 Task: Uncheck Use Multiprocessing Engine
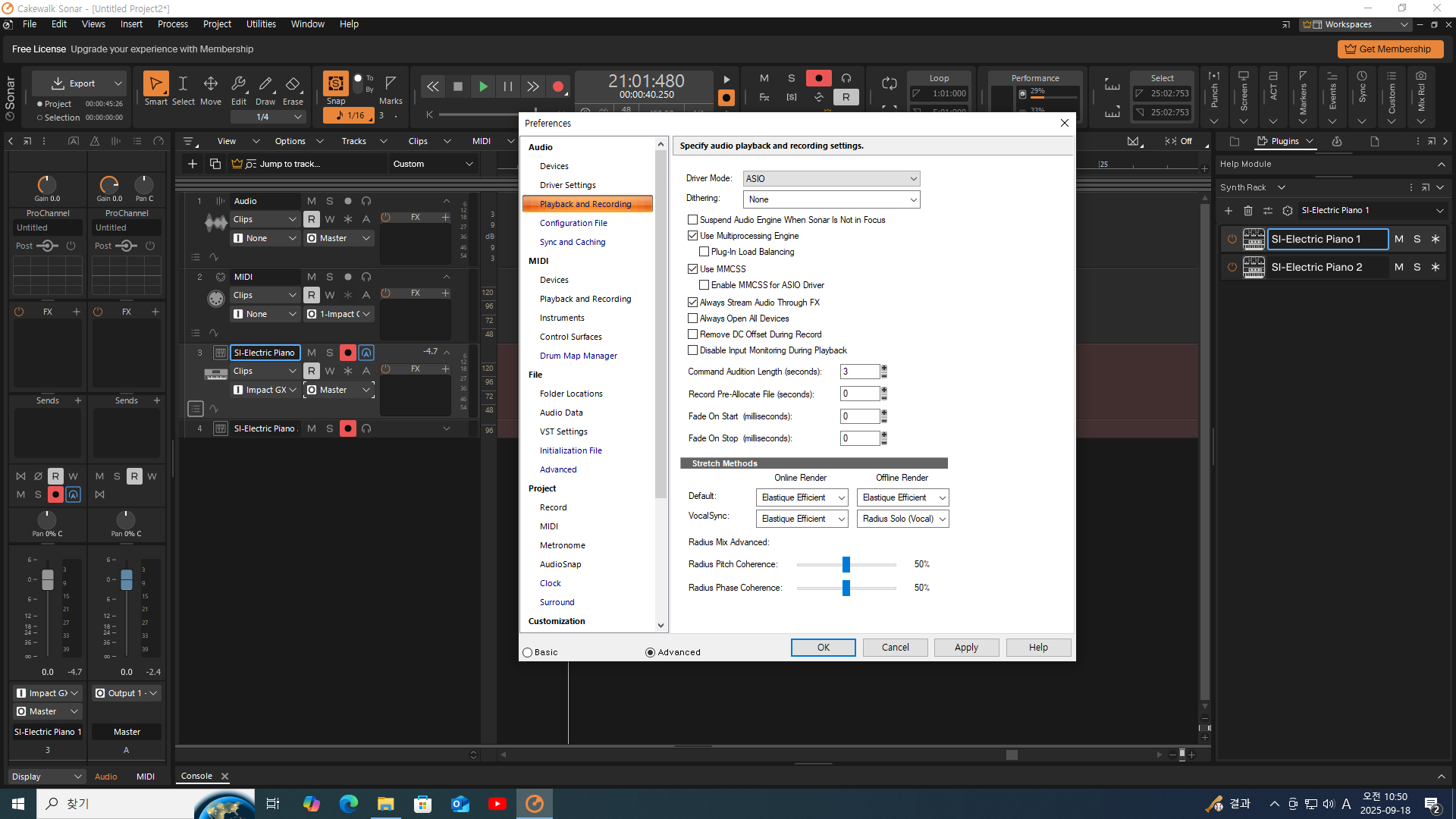click(x=692, y=236)
